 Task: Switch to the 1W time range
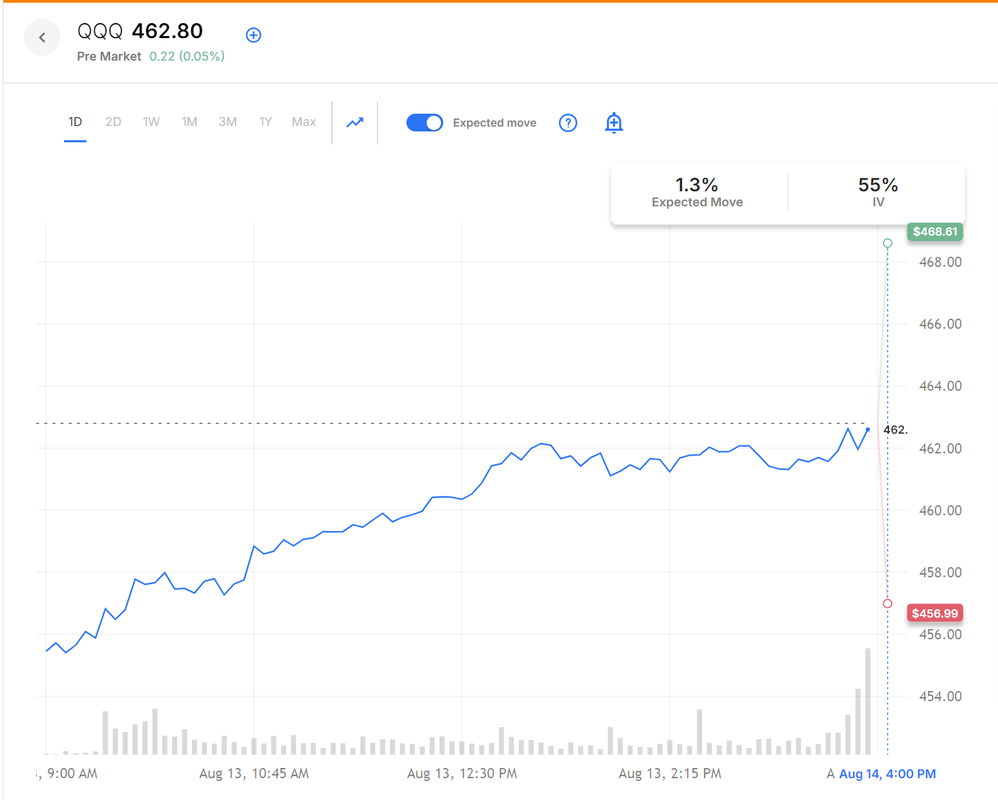pyautogui.click(x=151, y=122)
